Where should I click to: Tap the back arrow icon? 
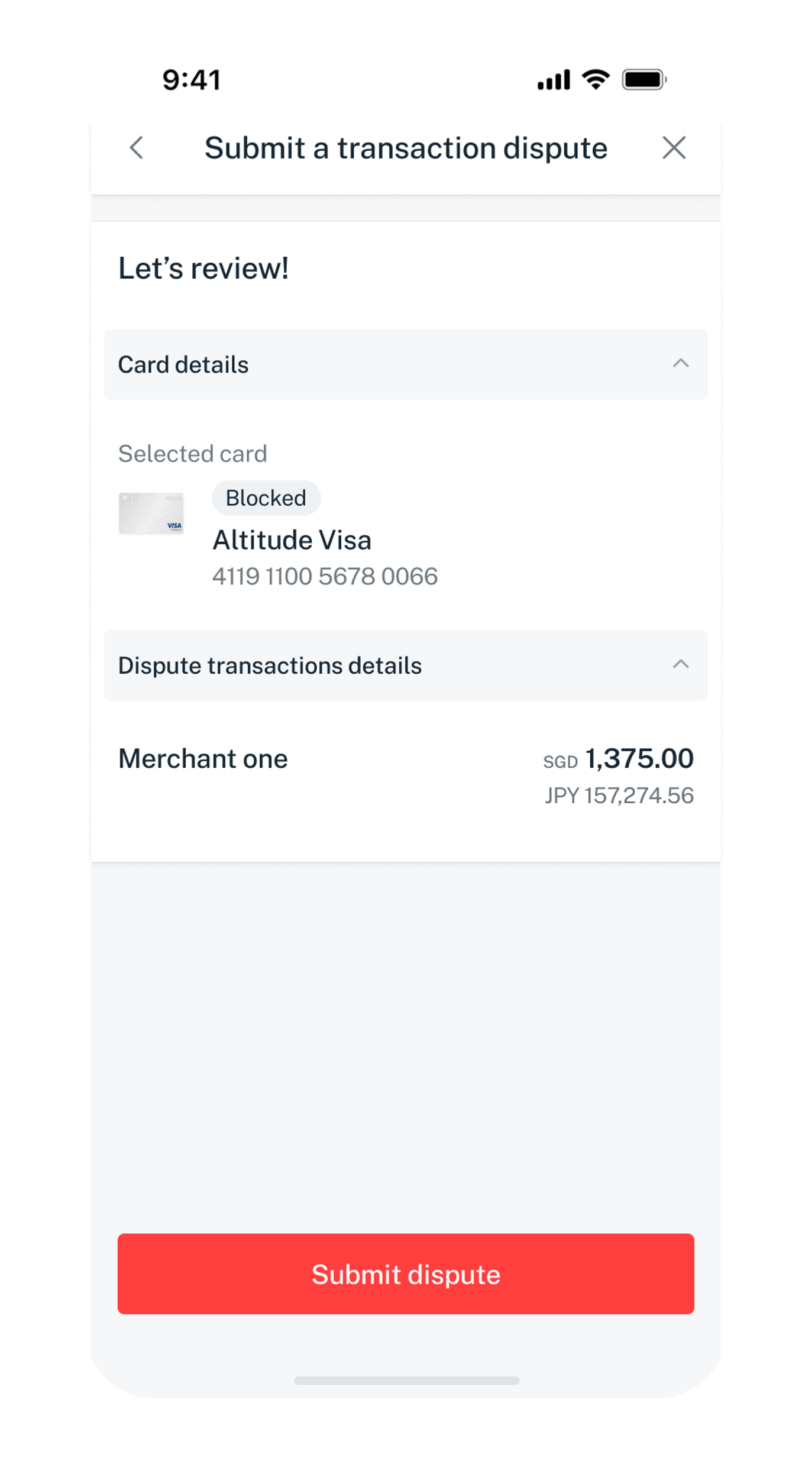[137, 148]
